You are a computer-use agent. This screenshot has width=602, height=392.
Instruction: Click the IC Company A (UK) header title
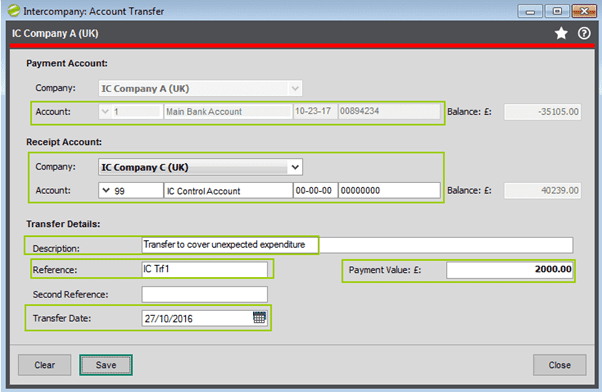tap(55, 33)
